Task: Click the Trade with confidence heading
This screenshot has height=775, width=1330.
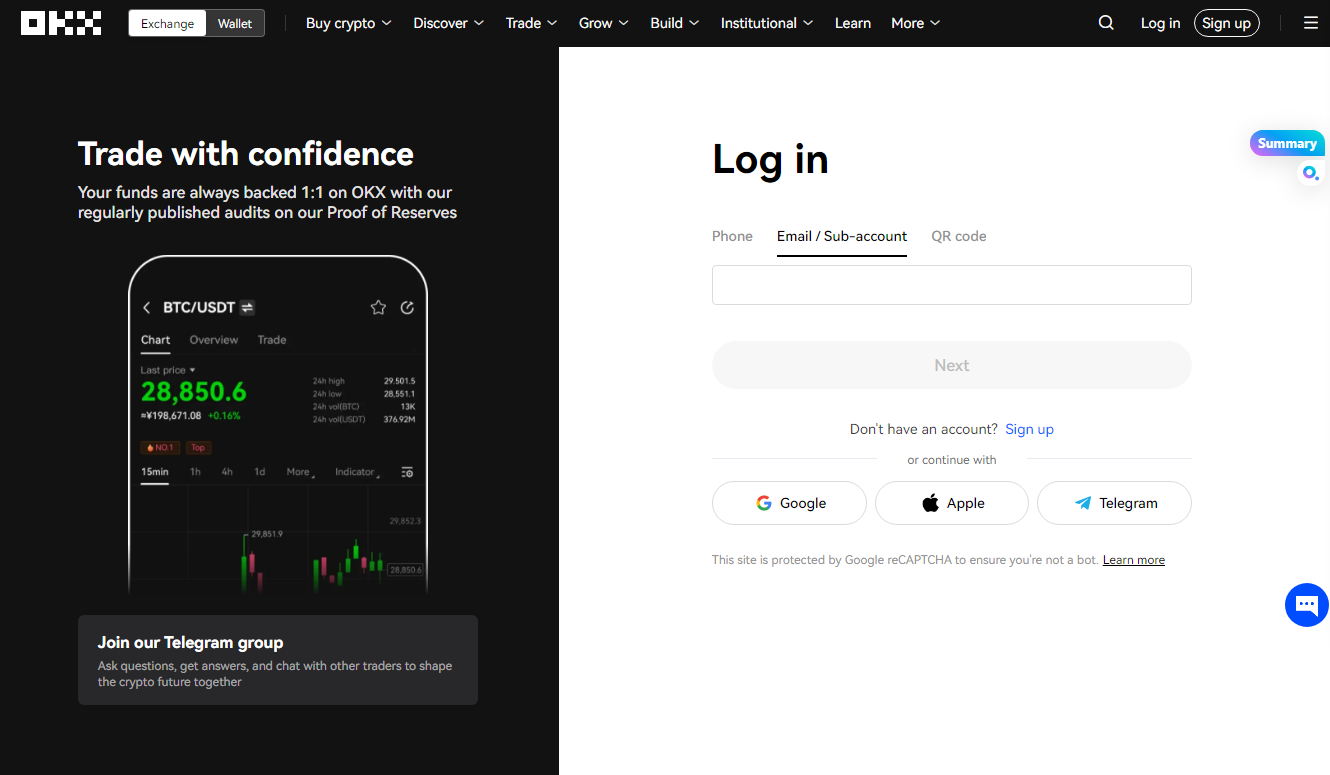Action: click(x=246, y=154)
